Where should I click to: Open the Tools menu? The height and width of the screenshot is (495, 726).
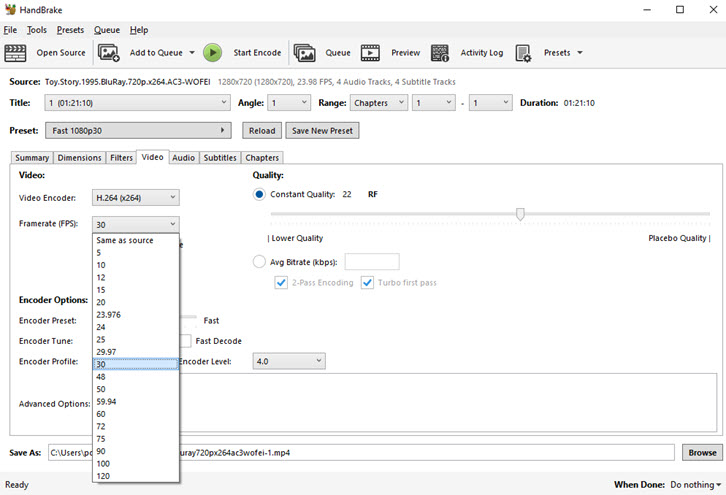(x=37, y=30)
